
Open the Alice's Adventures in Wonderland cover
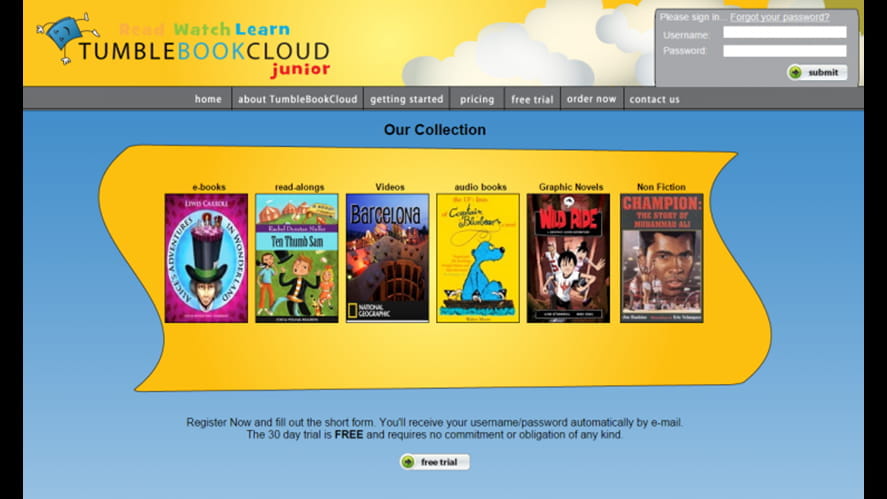pos(206,259)
